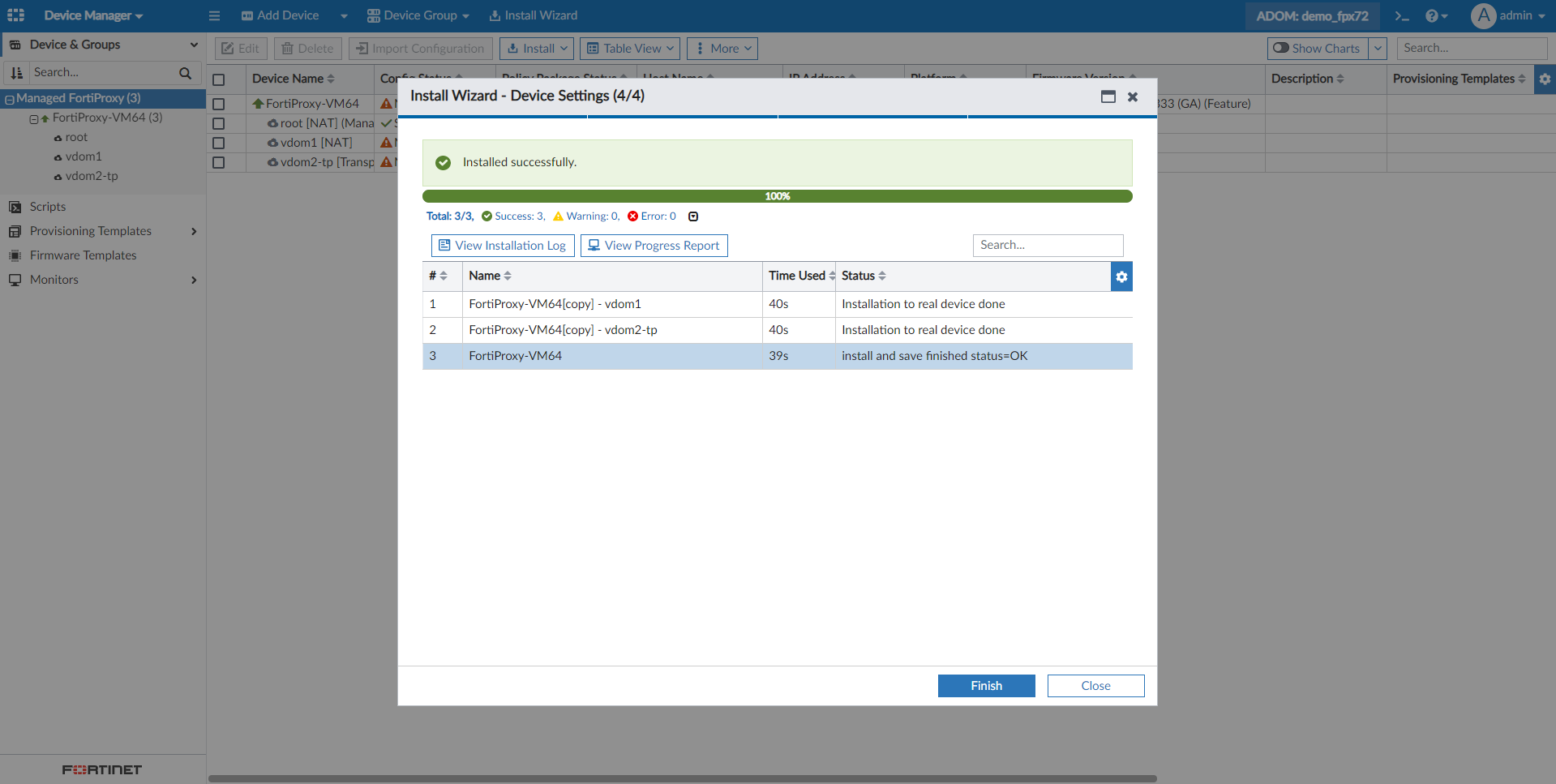Click the Close button in the wizard footer

(x=1096, y=686)
